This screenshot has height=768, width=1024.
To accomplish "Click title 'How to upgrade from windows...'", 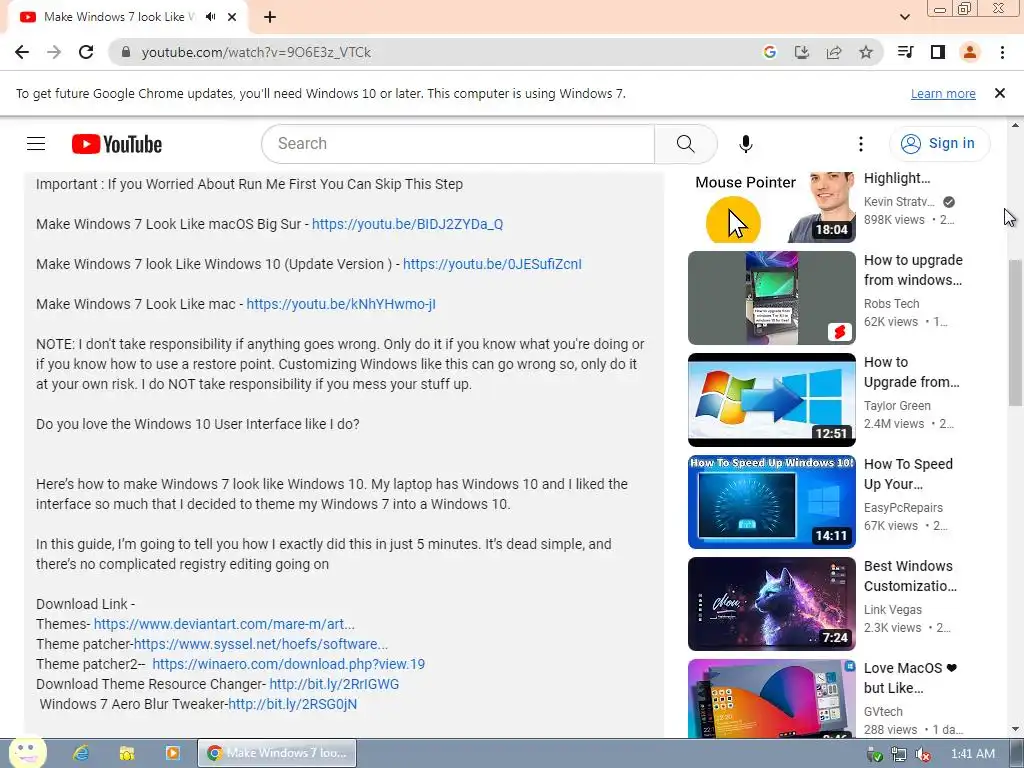I will coord(913,270).
